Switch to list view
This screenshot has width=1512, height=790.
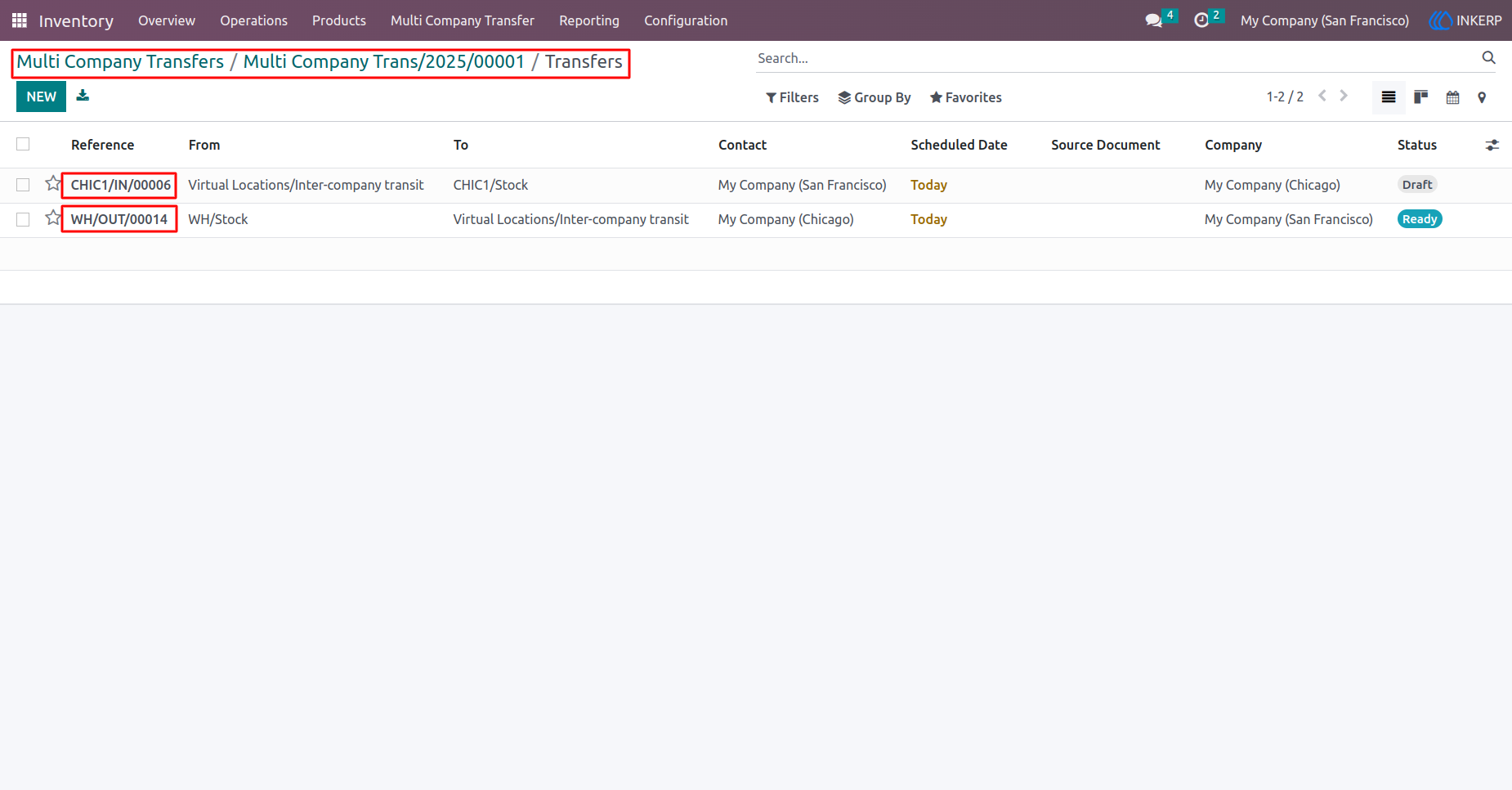1389,97
